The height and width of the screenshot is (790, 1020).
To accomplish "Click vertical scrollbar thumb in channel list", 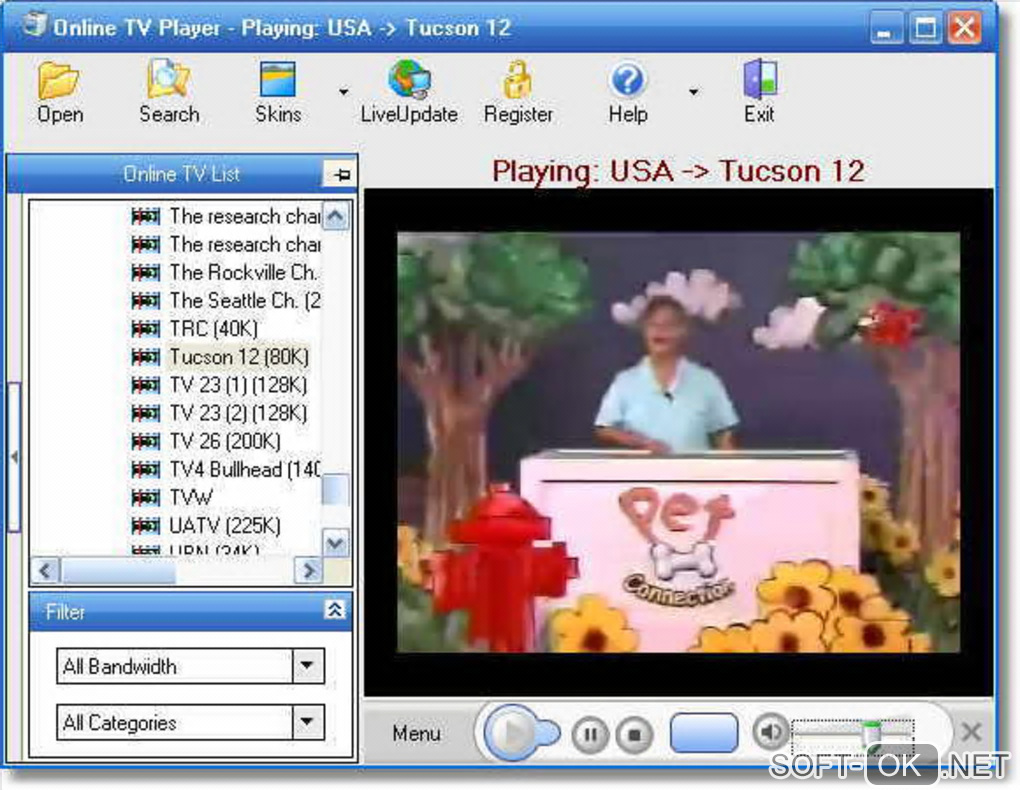I will coord(336,490).
